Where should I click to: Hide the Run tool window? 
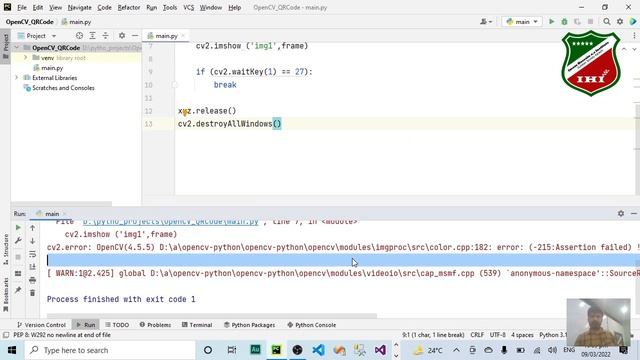(x=633, y=213)
